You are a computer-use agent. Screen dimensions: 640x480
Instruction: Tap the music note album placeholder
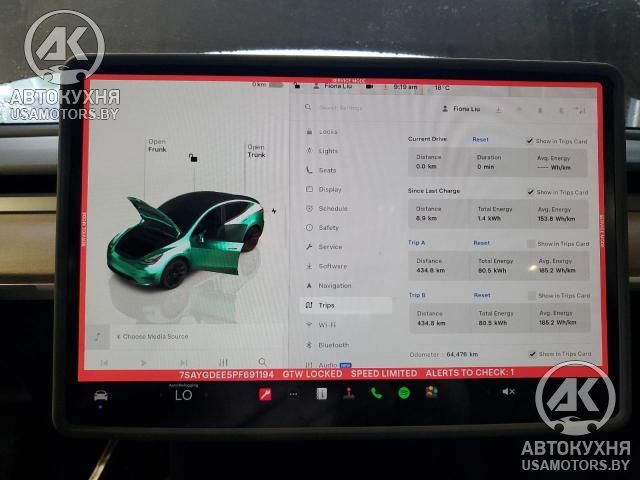pyautogui.click(x=98, y=337)
